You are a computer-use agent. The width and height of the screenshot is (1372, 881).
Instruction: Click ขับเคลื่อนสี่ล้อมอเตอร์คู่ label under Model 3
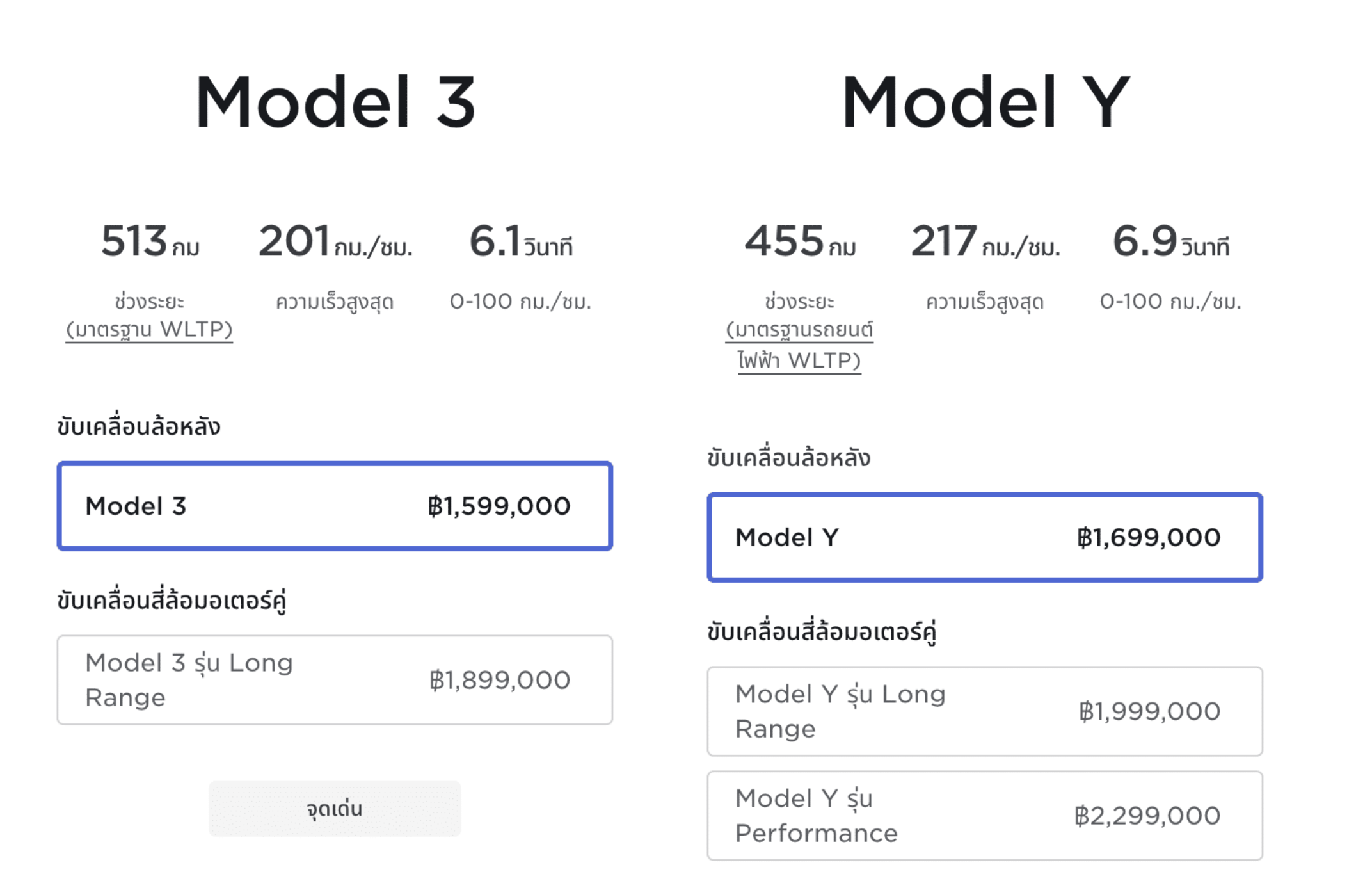(171, 601)
